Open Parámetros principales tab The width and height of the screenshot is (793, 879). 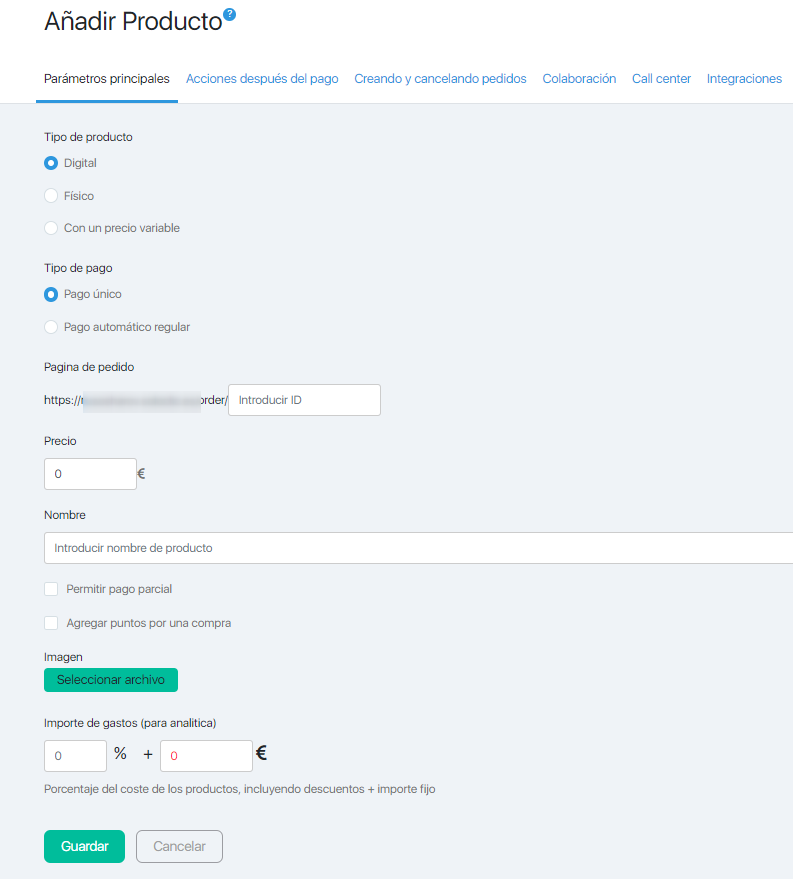point(107,79)
